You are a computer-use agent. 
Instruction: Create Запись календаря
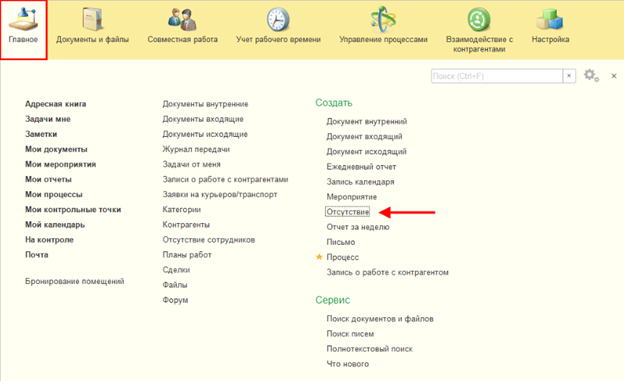[360, 182]
